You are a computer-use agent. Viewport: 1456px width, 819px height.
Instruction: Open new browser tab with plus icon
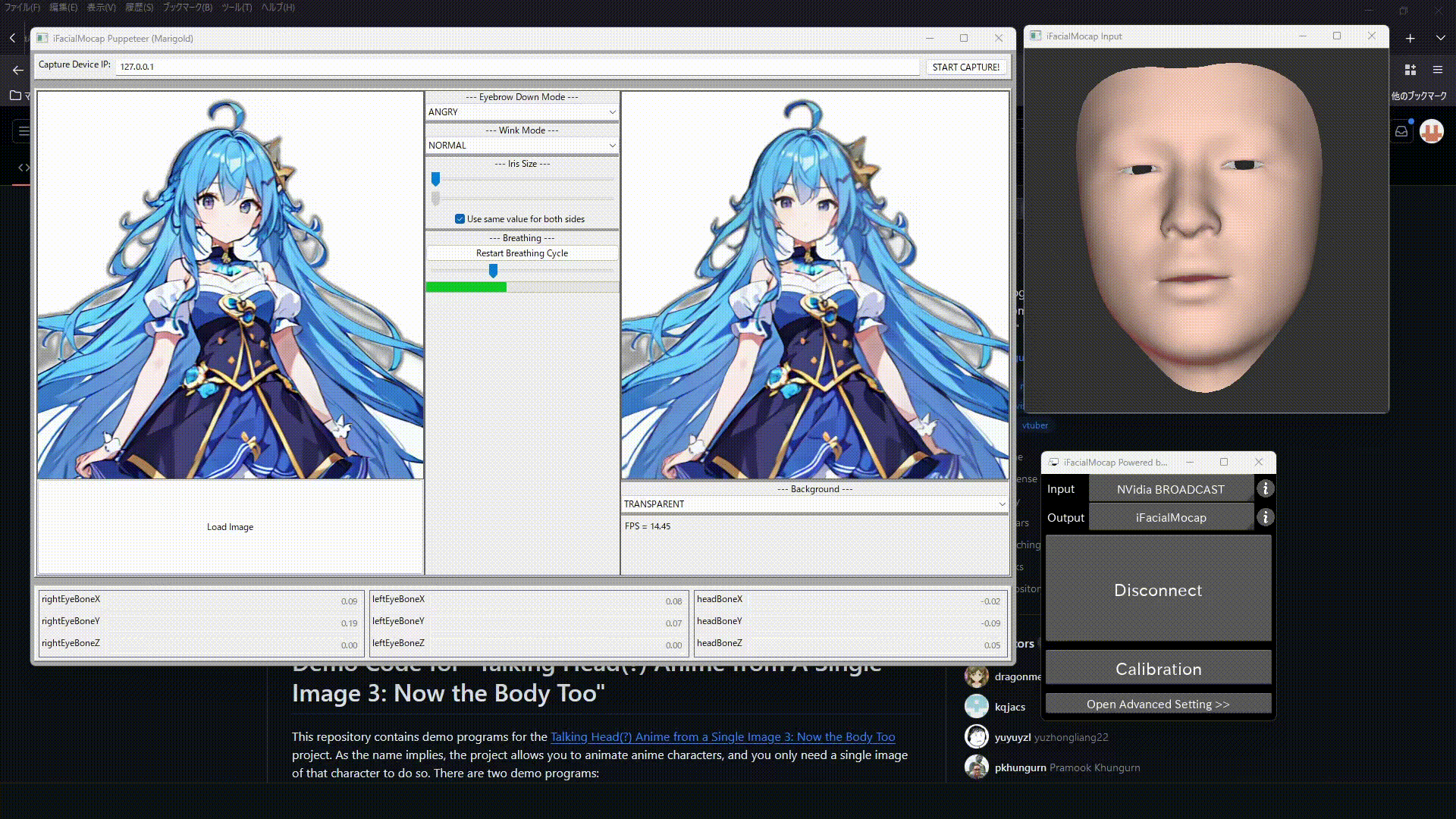pos(1410,38)
